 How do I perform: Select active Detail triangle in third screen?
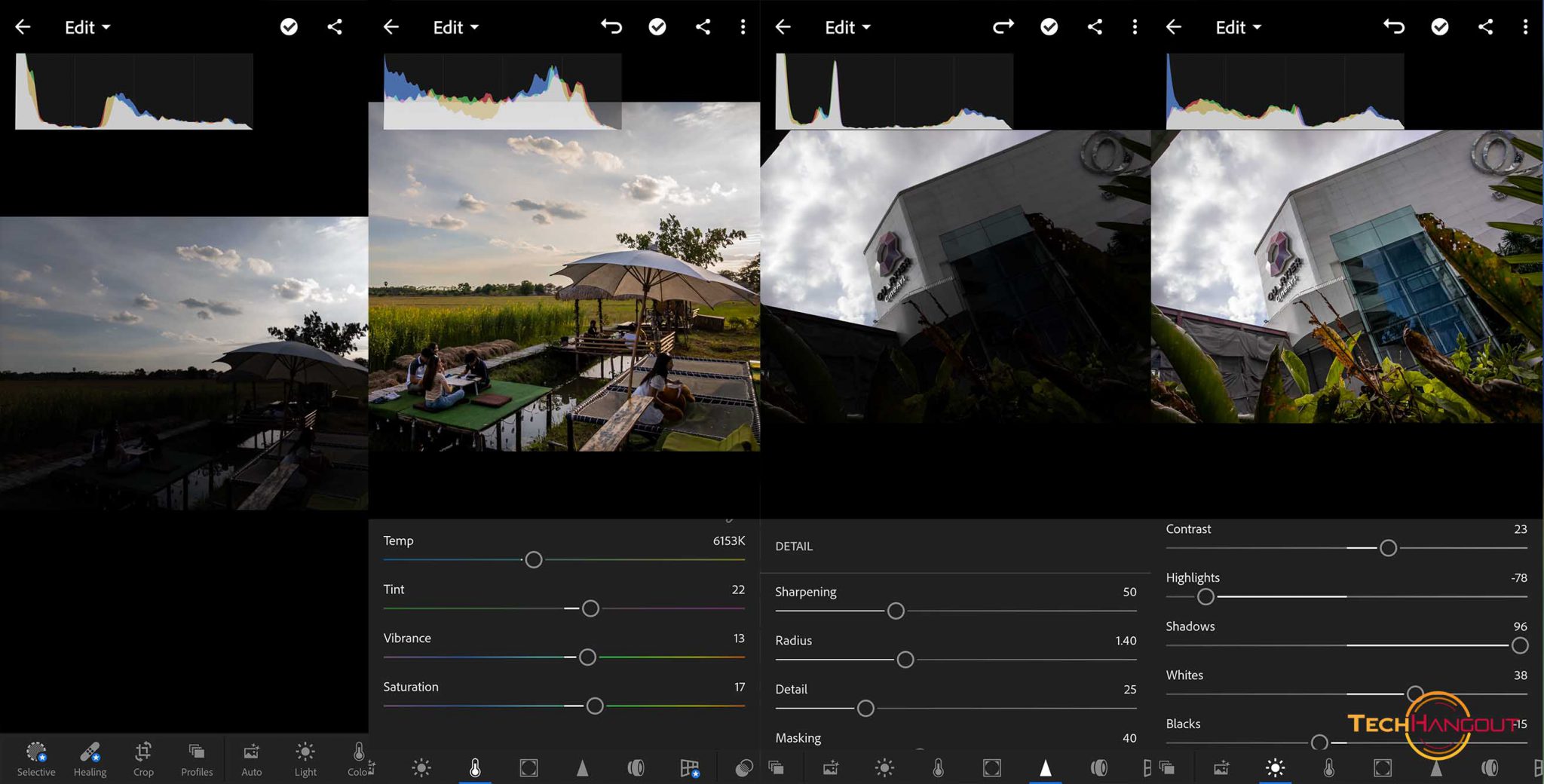pyautogui.click(x=1045, y=768)
